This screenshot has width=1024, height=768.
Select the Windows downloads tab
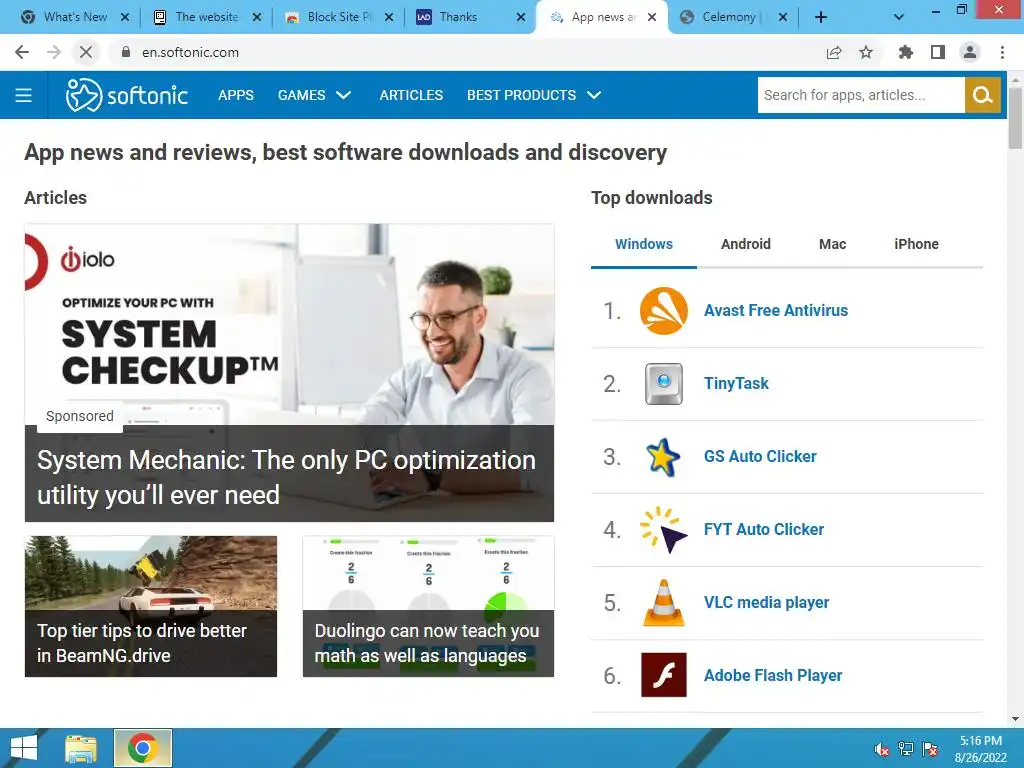coord(644,244)
